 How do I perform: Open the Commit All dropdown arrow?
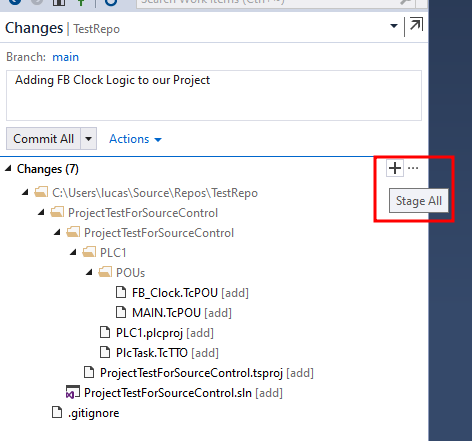[x=88, y=138]
